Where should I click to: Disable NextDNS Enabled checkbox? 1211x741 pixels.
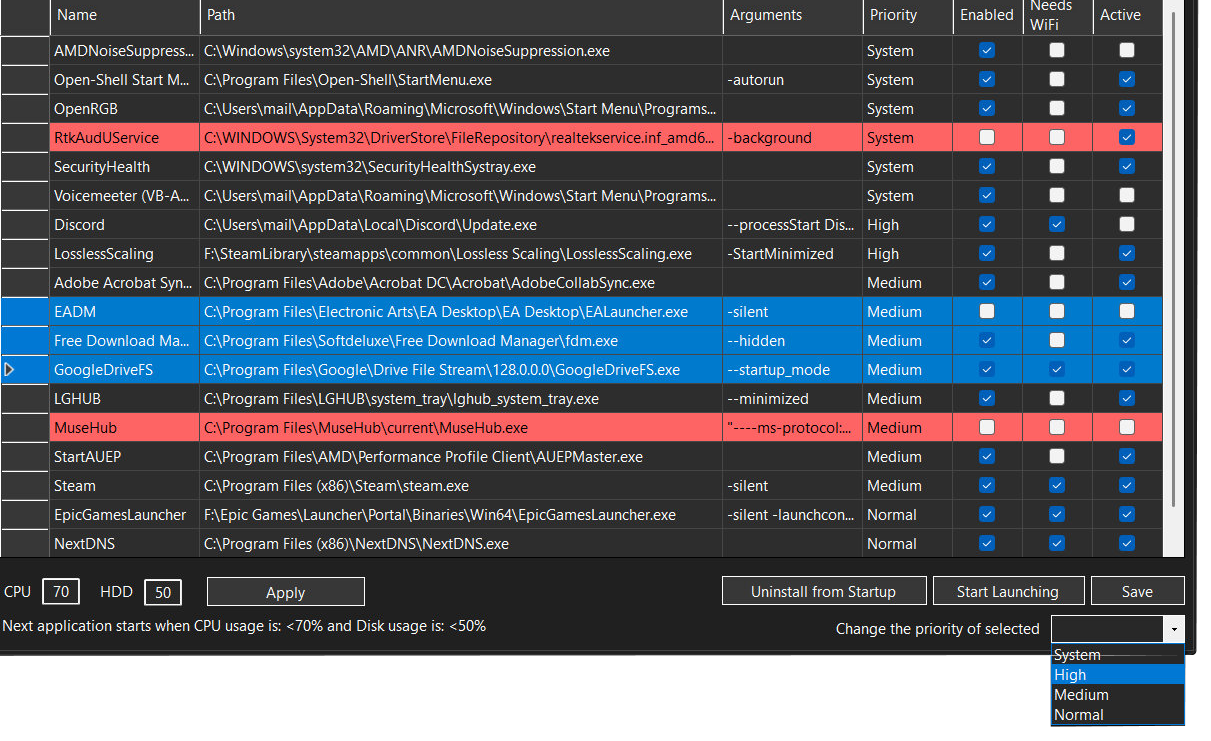click(987, 543)
